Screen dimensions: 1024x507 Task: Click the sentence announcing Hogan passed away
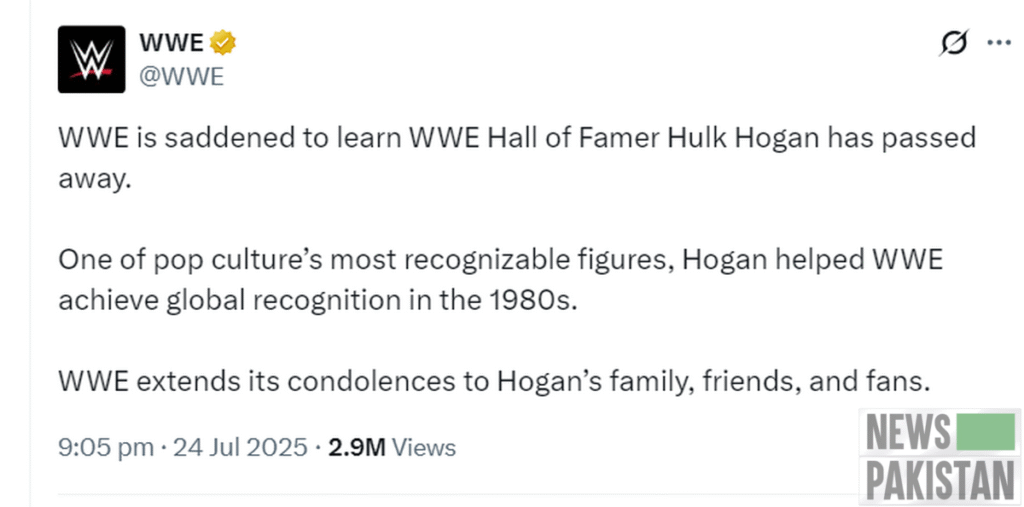click(x=517, y=157)
